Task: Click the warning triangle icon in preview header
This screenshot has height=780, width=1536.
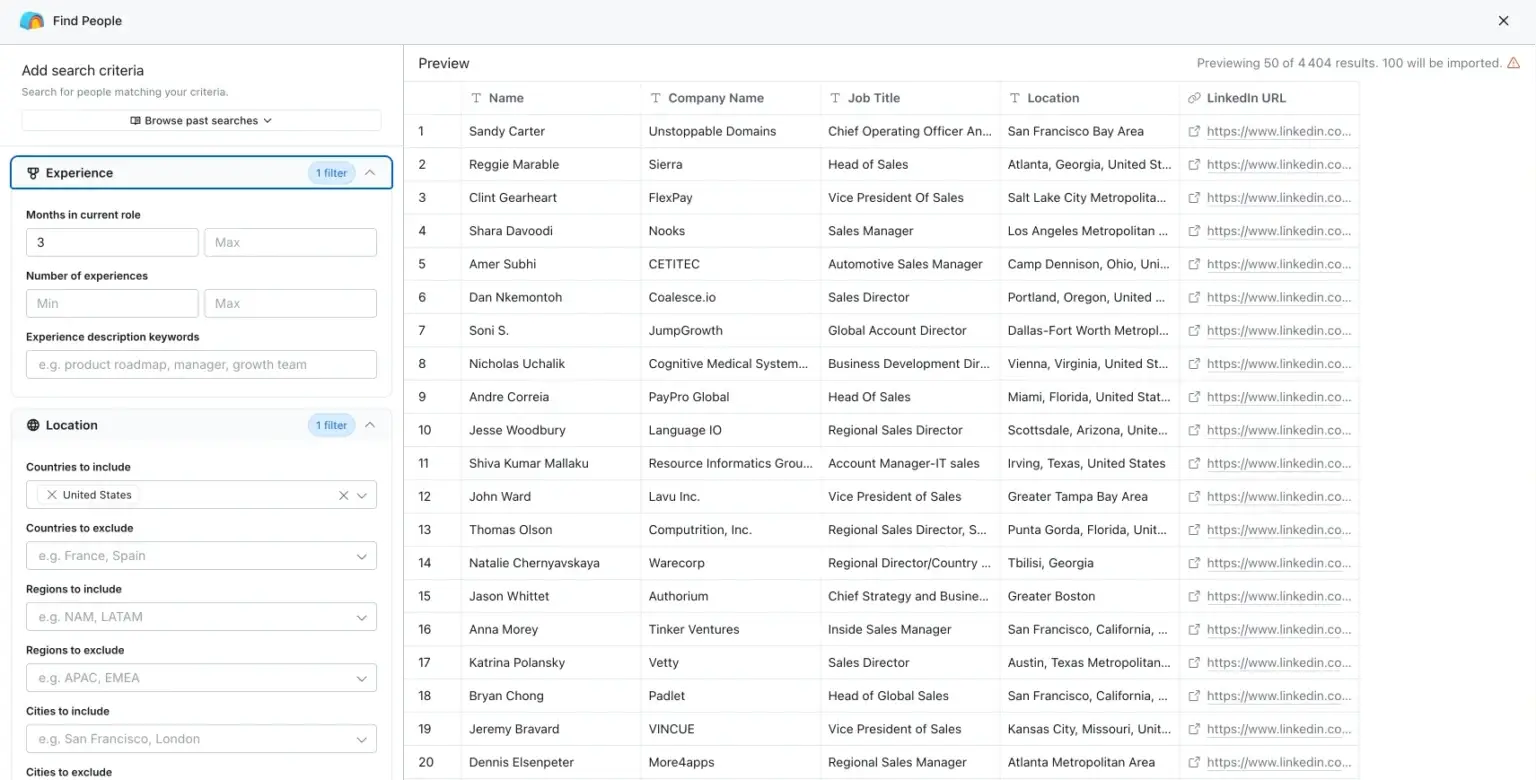Action: coord(1513,63)
